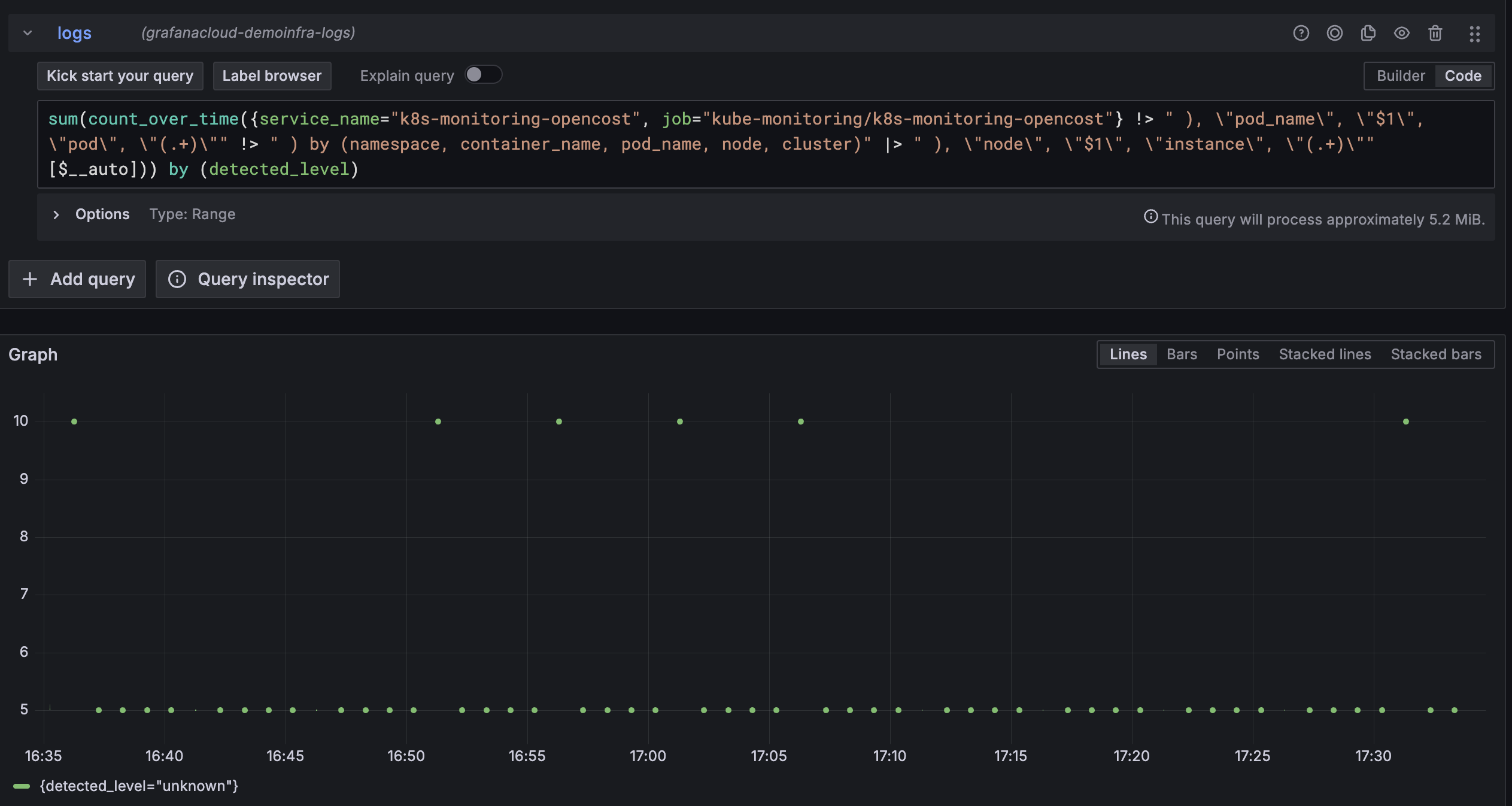Screen dimensions: 1512x806
Task: Open the Label browser
Action: tap(272, 75)
